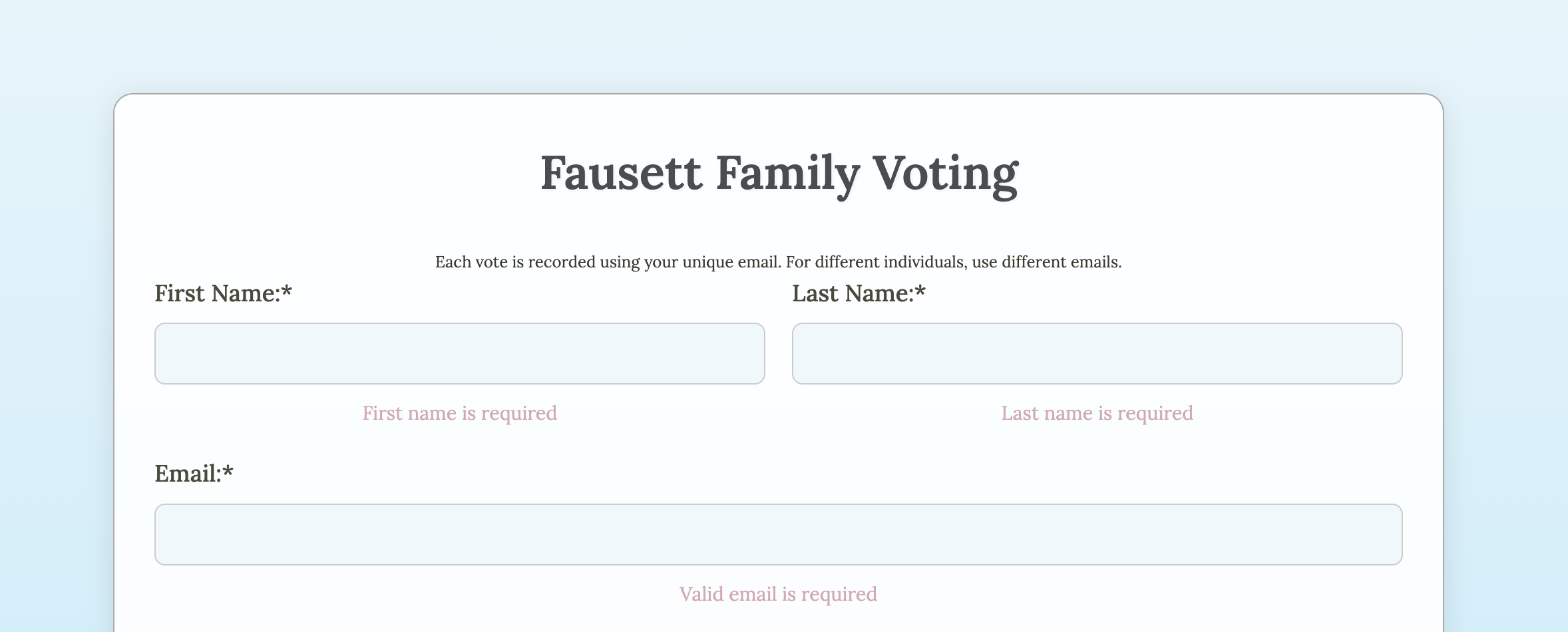This screenshot has width=1568, height=632.
Task: Click the 'First name is required' error message
Action: 459,412
